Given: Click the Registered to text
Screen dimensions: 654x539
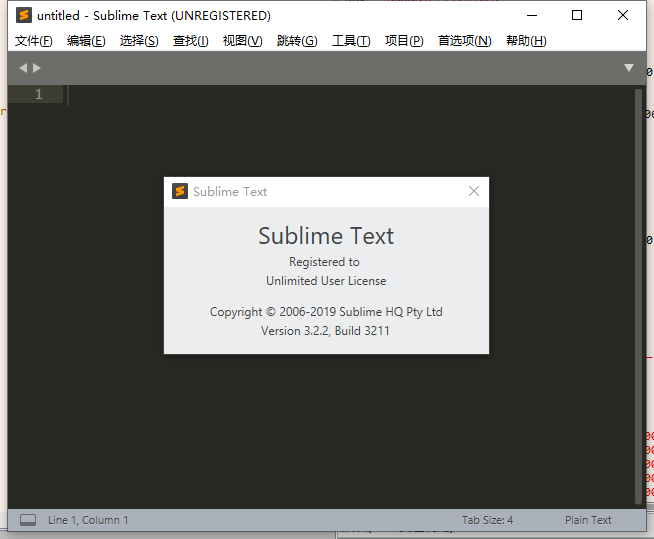Looking at the screenshot, I should (x=324, y=262).
